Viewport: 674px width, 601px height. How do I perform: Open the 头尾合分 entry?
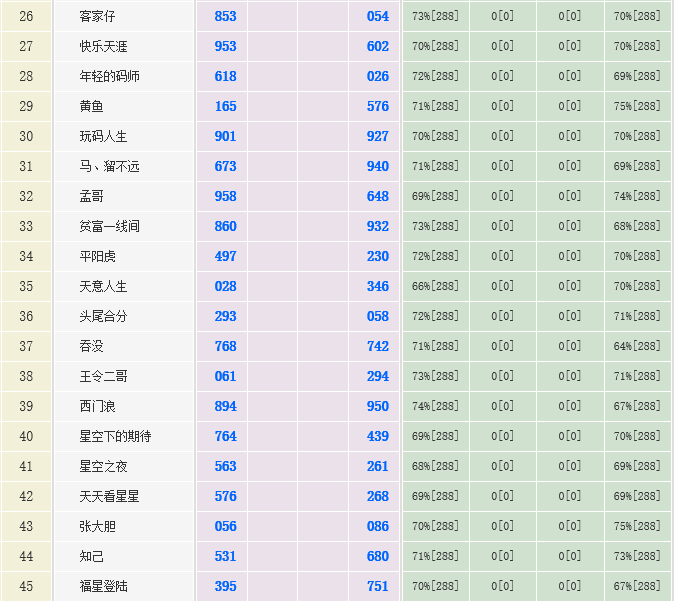click(103, 316)
